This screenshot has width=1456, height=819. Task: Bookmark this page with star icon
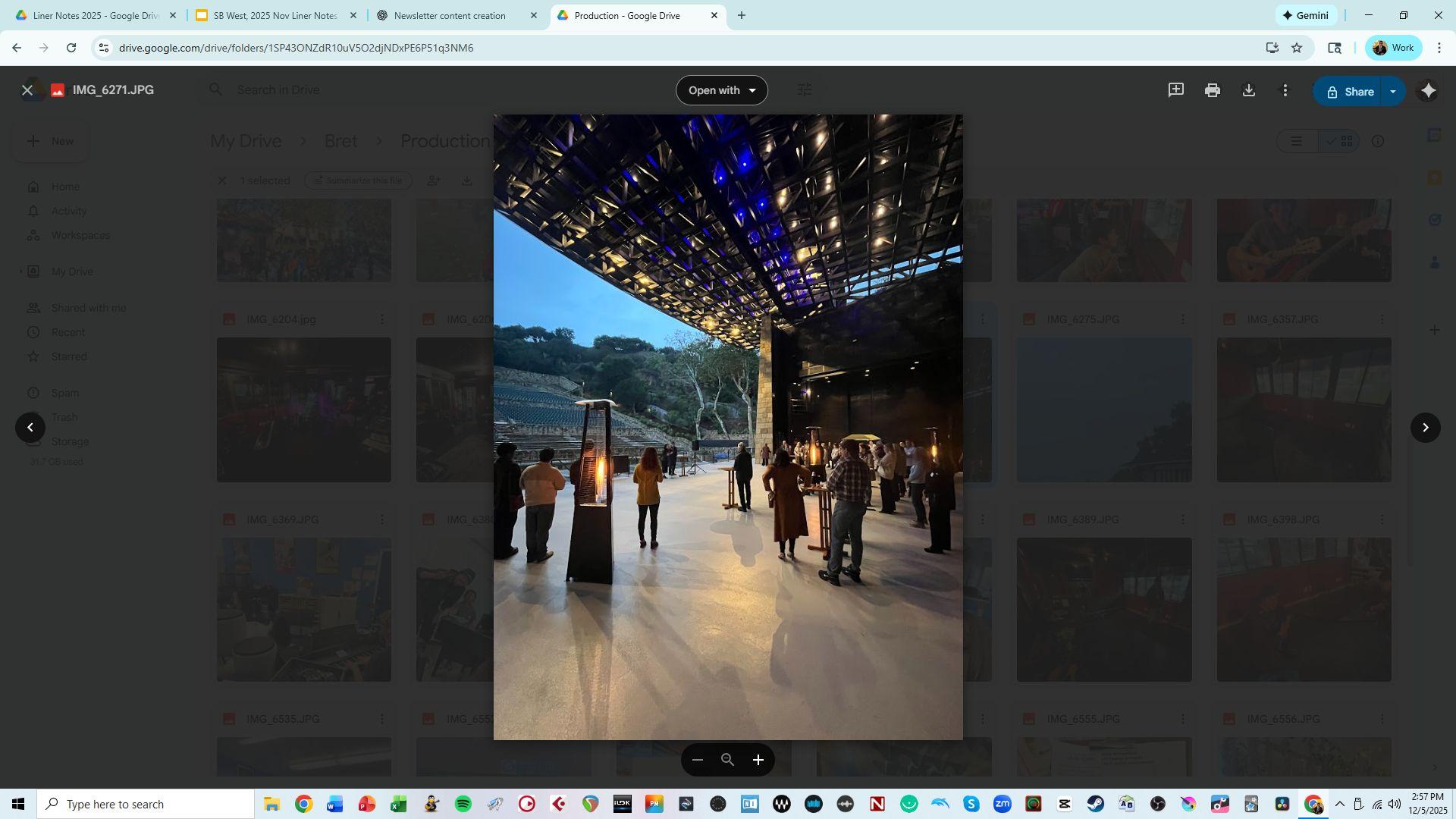pyautogui.click(x=1297, y=48)
